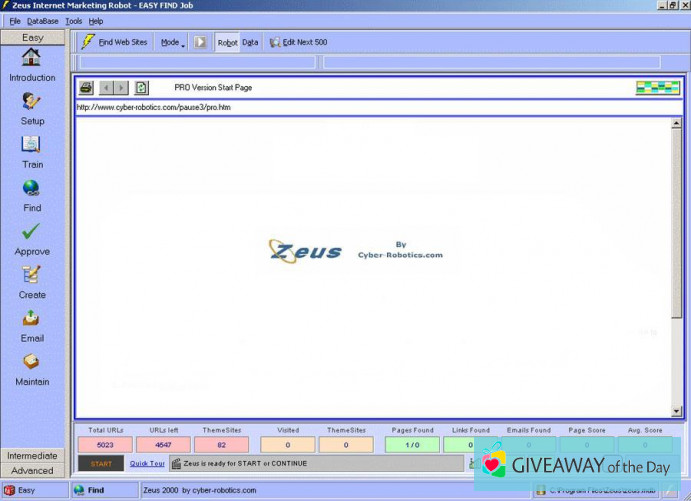Select the Find globe icon
Screen dimensions: 691x501
point(32,188)
